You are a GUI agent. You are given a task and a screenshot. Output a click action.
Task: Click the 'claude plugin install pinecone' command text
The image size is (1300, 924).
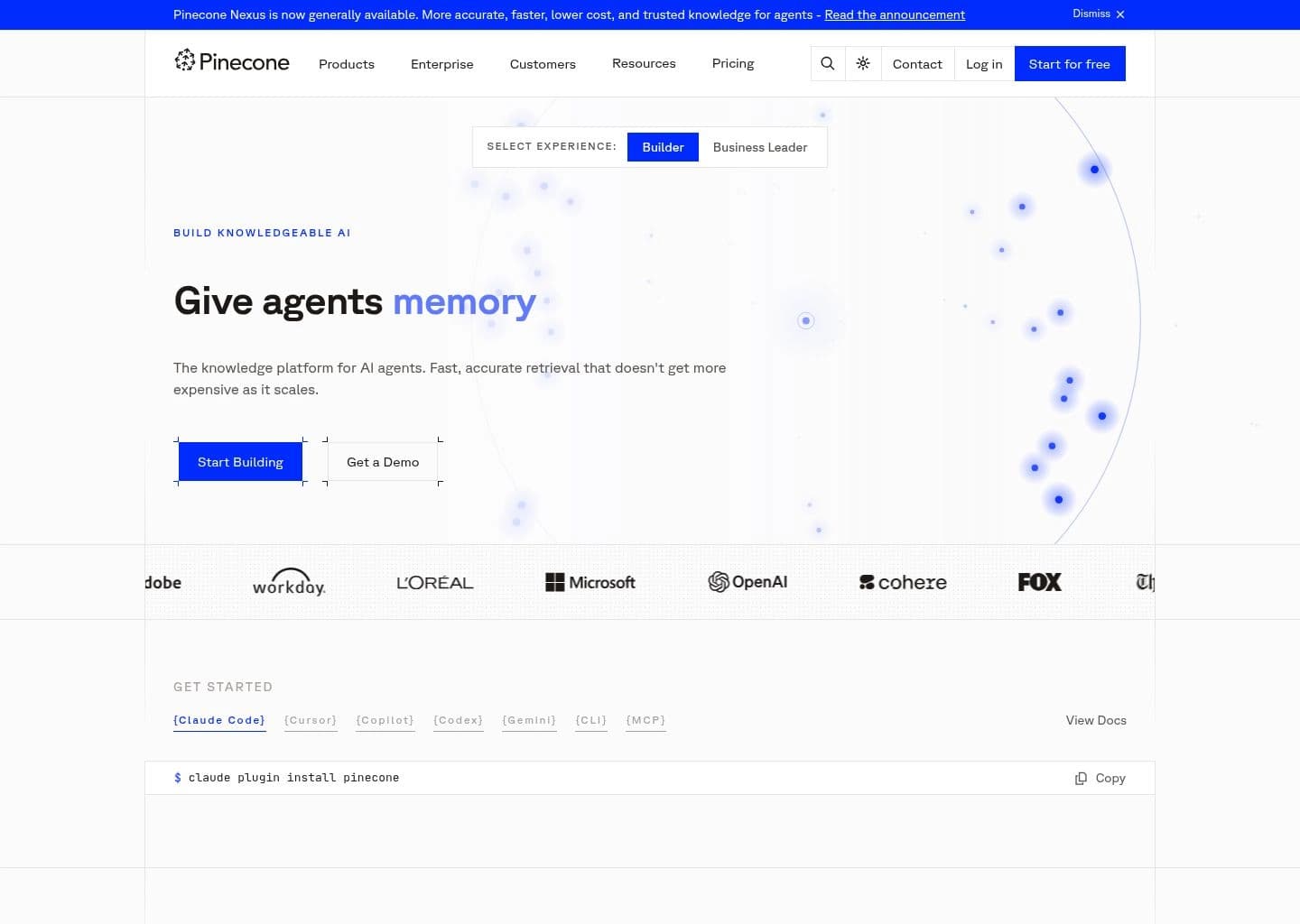coord(293,778)
